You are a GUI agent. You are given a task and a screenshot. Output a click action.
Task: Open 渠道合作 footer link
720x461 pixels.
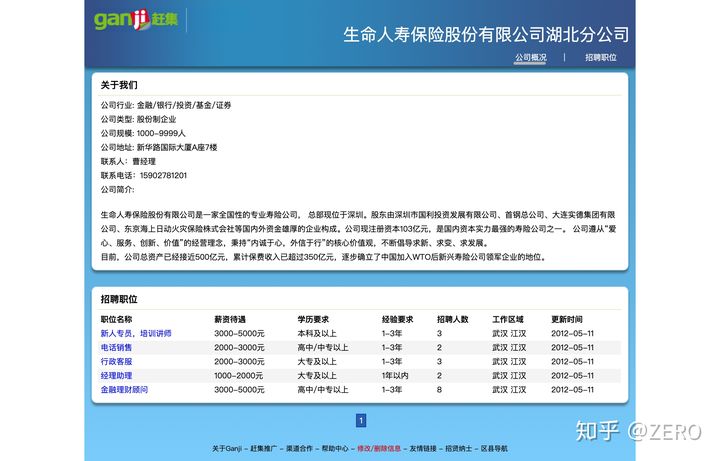tap(299, 448)
